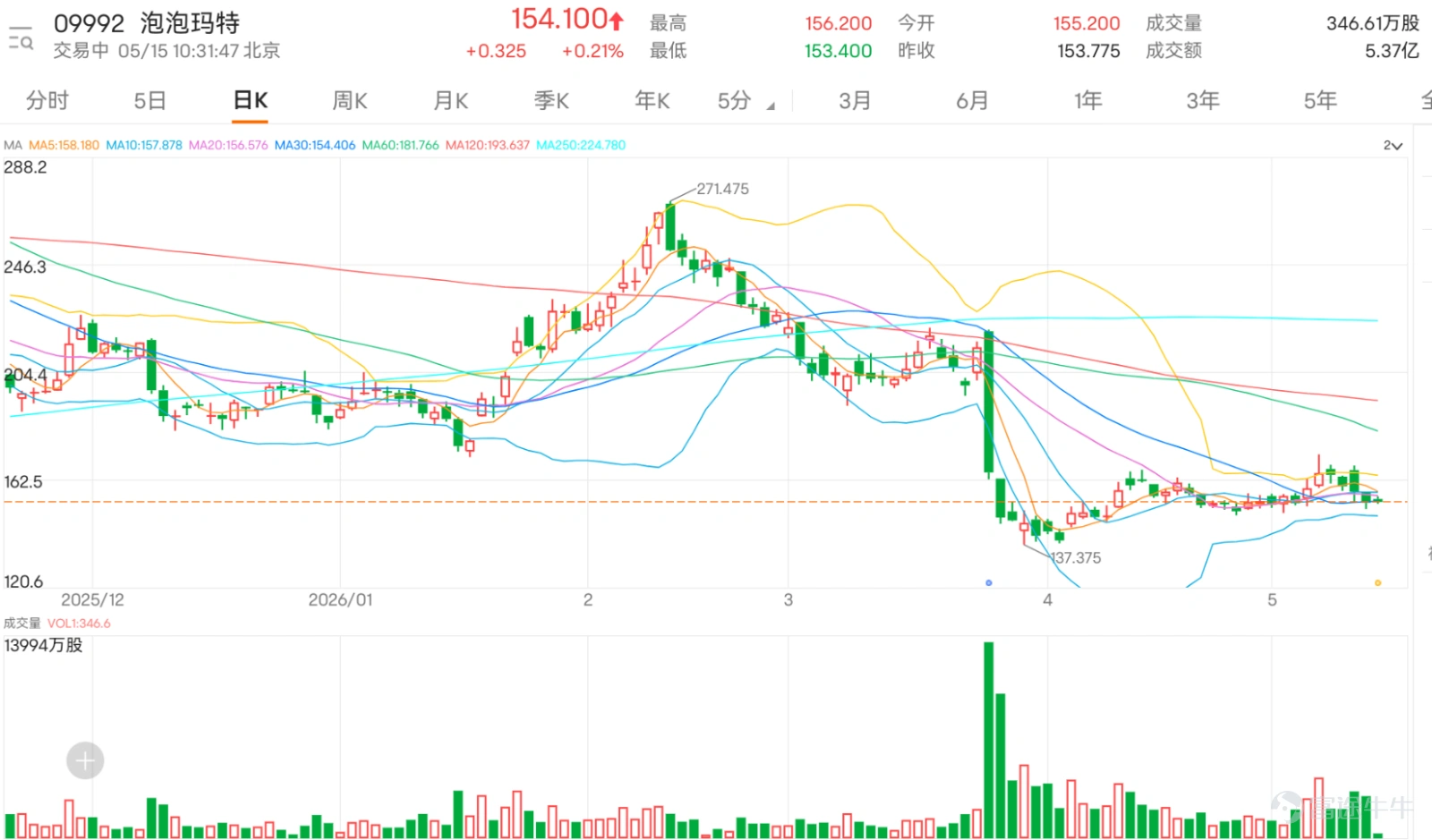Viewport: 1432px width, 840px height.
Task: Open the 月K monthly chart tab
Action: tap(450, 100)
